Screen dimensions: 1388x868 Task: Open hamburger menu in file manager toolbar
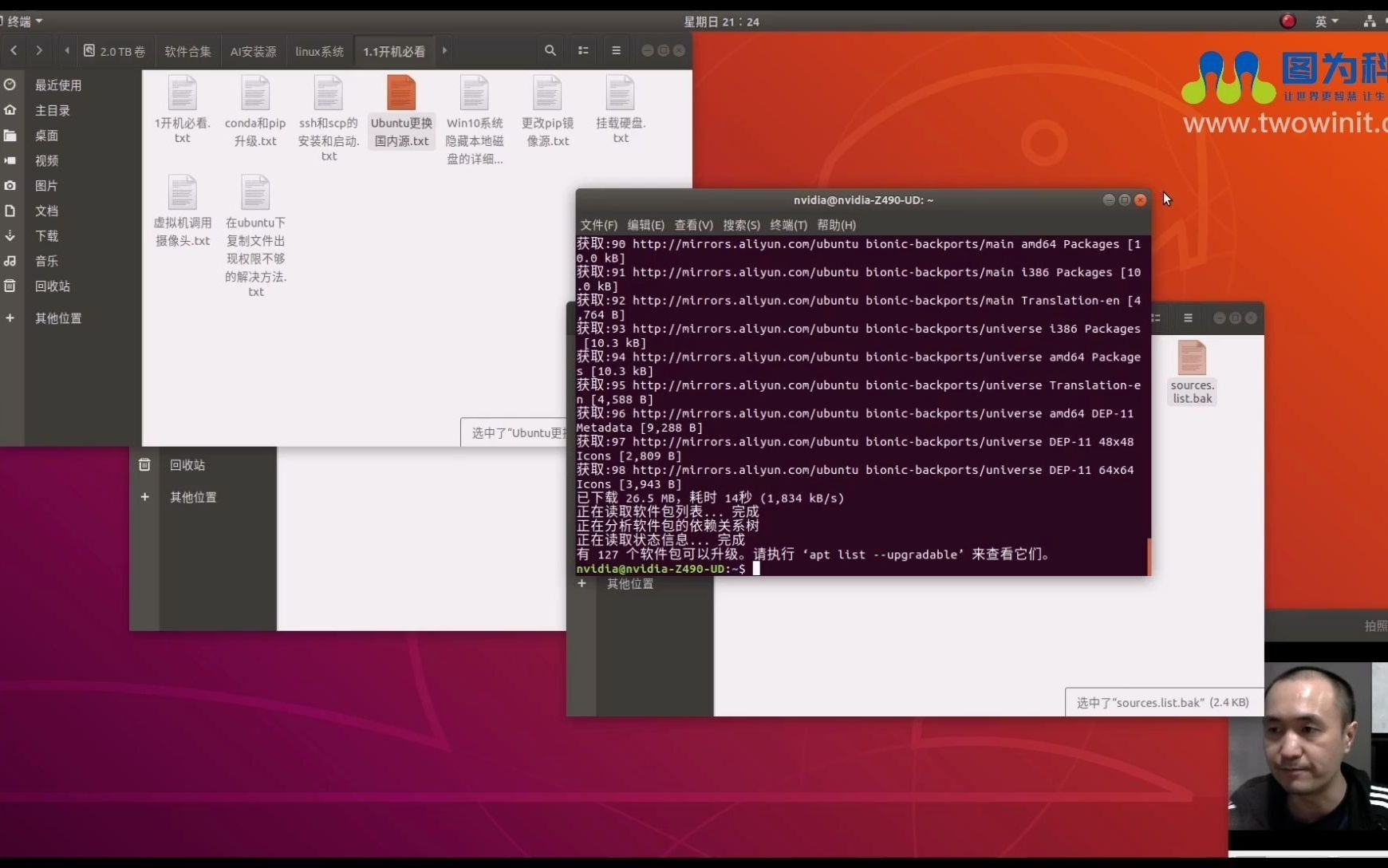616,50
